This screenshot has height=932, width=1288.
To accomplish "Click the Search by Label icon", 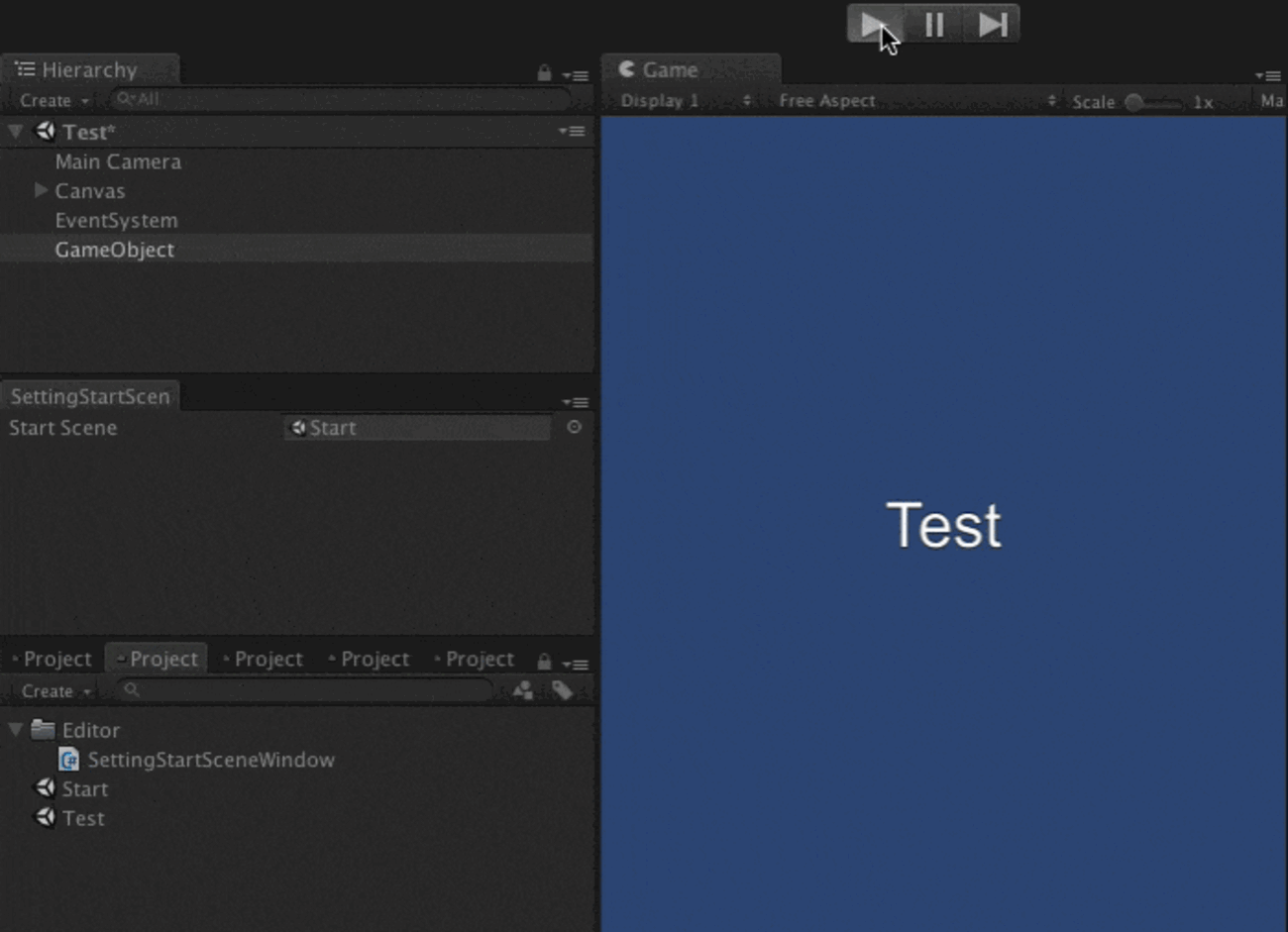I will 562,690.
